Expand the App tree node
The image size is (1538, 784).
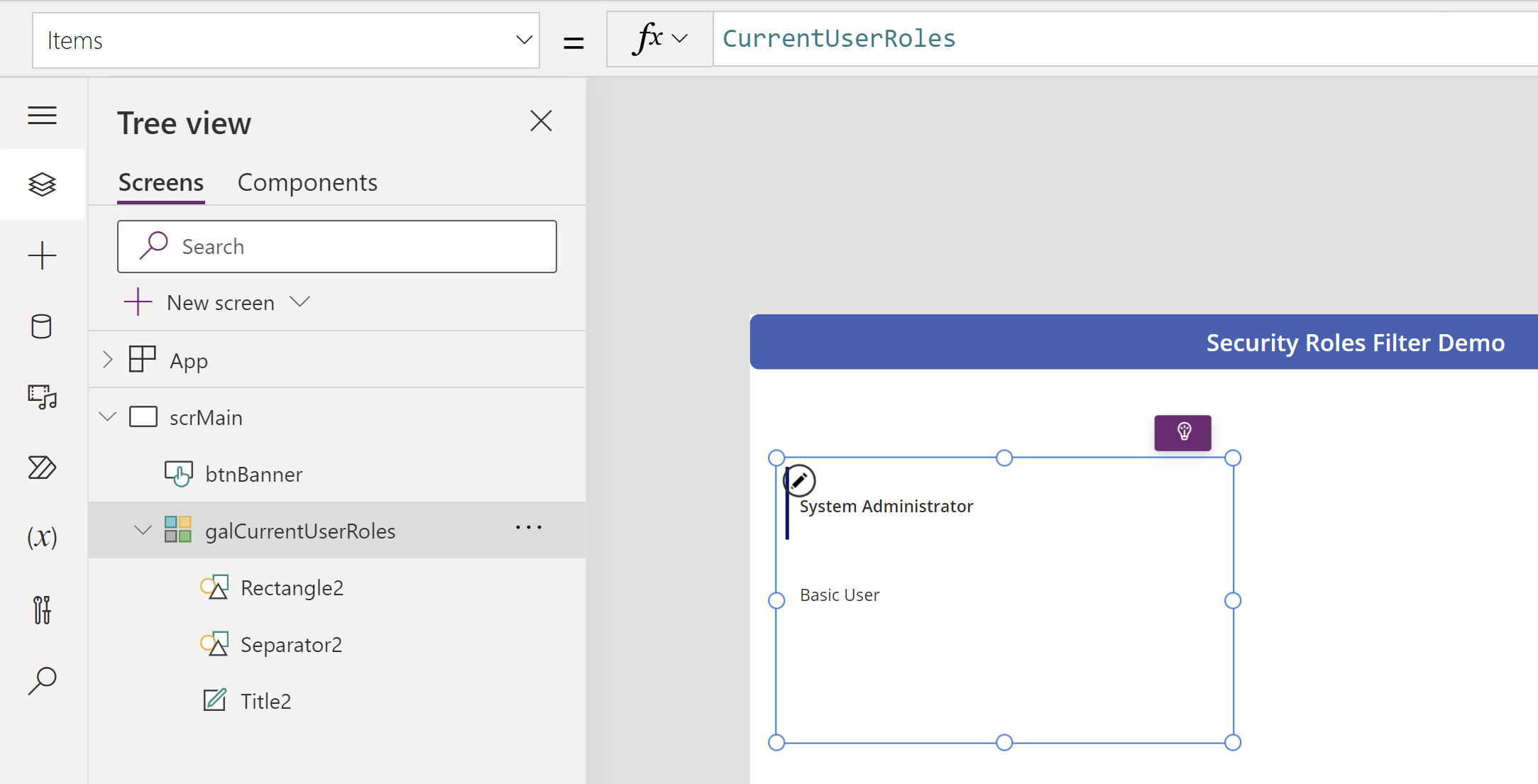108,360
